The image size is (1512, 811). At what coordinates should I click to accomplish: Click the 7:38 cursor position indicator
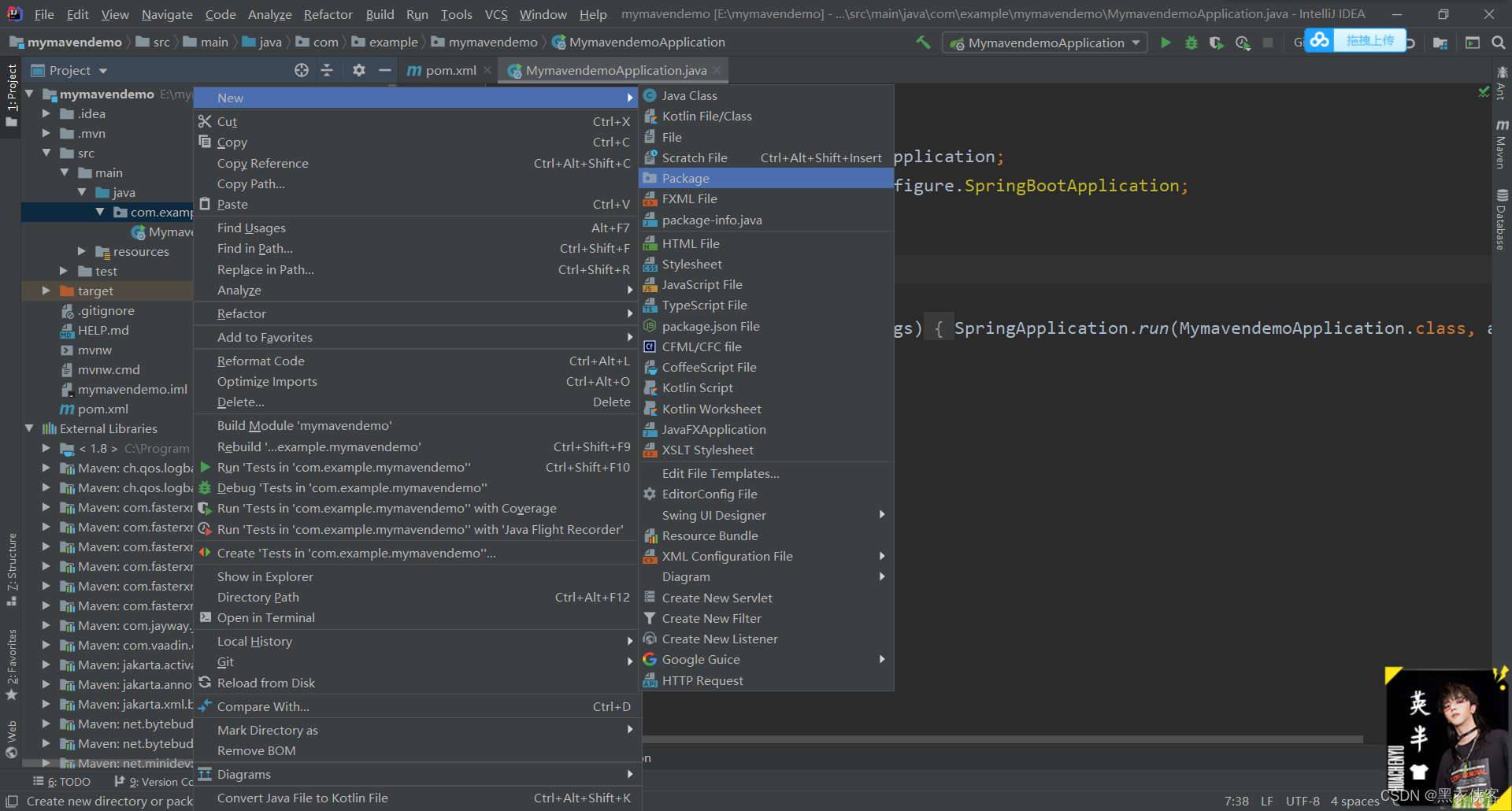1236,801
